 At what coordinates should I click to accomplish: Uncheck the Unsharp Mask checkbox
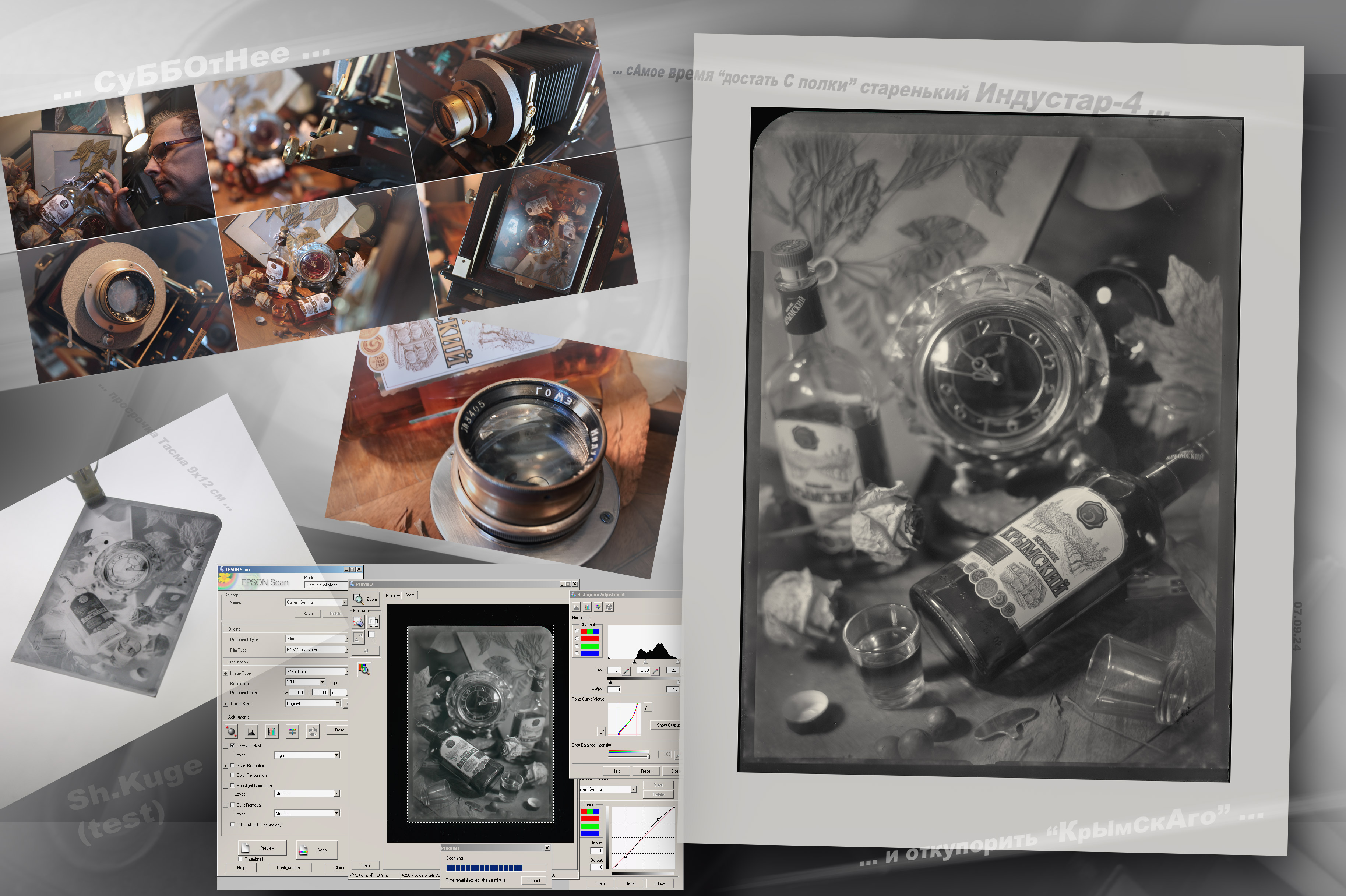point(233,746)
